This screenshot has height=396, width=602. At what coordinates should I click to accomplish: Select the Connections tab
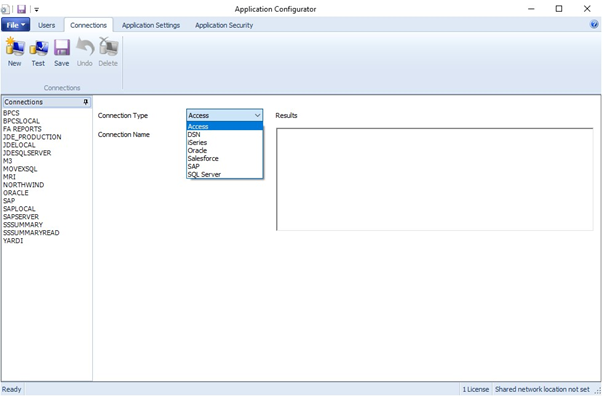coord(88,25)
